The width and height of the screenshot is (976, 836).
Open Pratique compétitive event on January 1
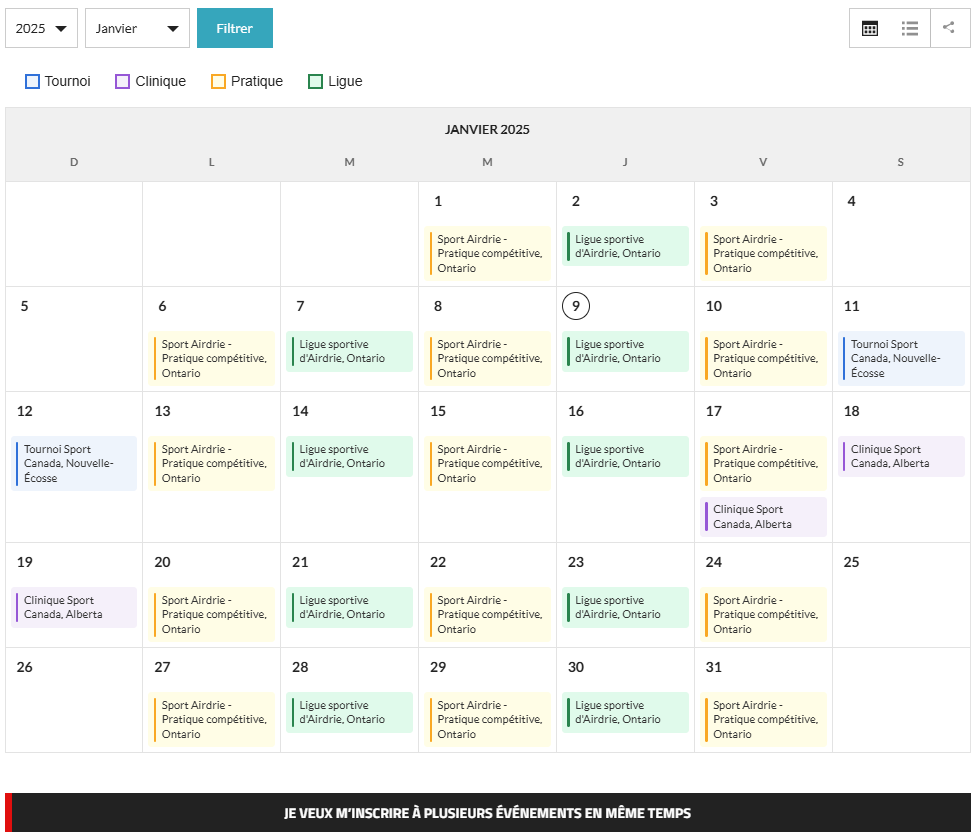(489, 254)
